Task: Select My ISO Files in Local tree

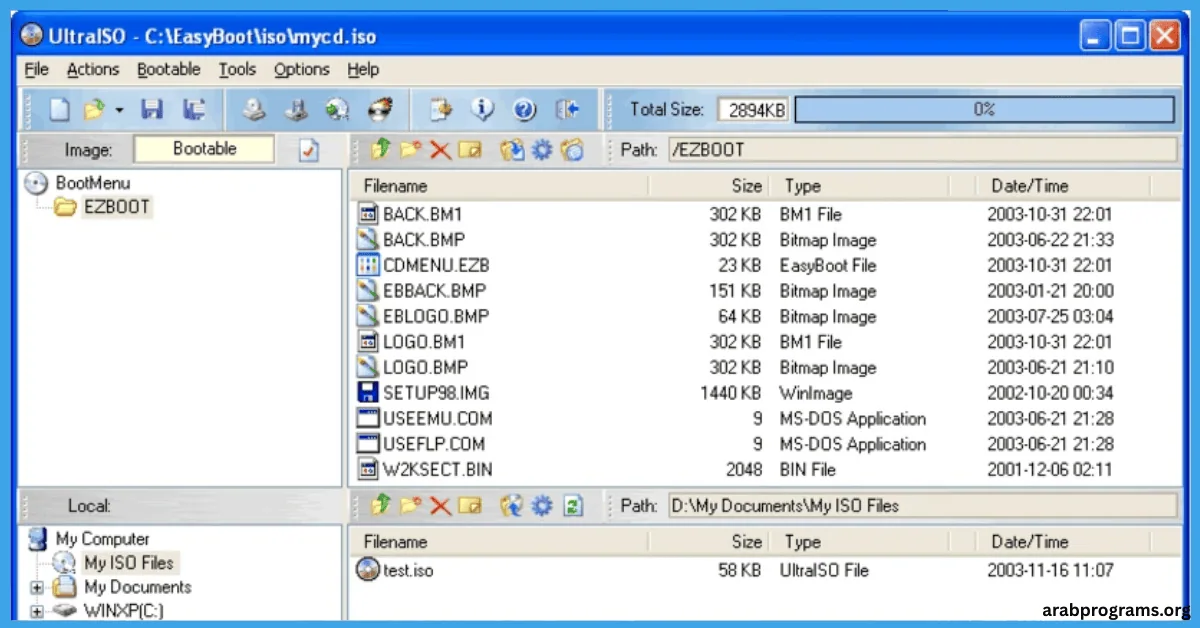Action: pos(129,563)
